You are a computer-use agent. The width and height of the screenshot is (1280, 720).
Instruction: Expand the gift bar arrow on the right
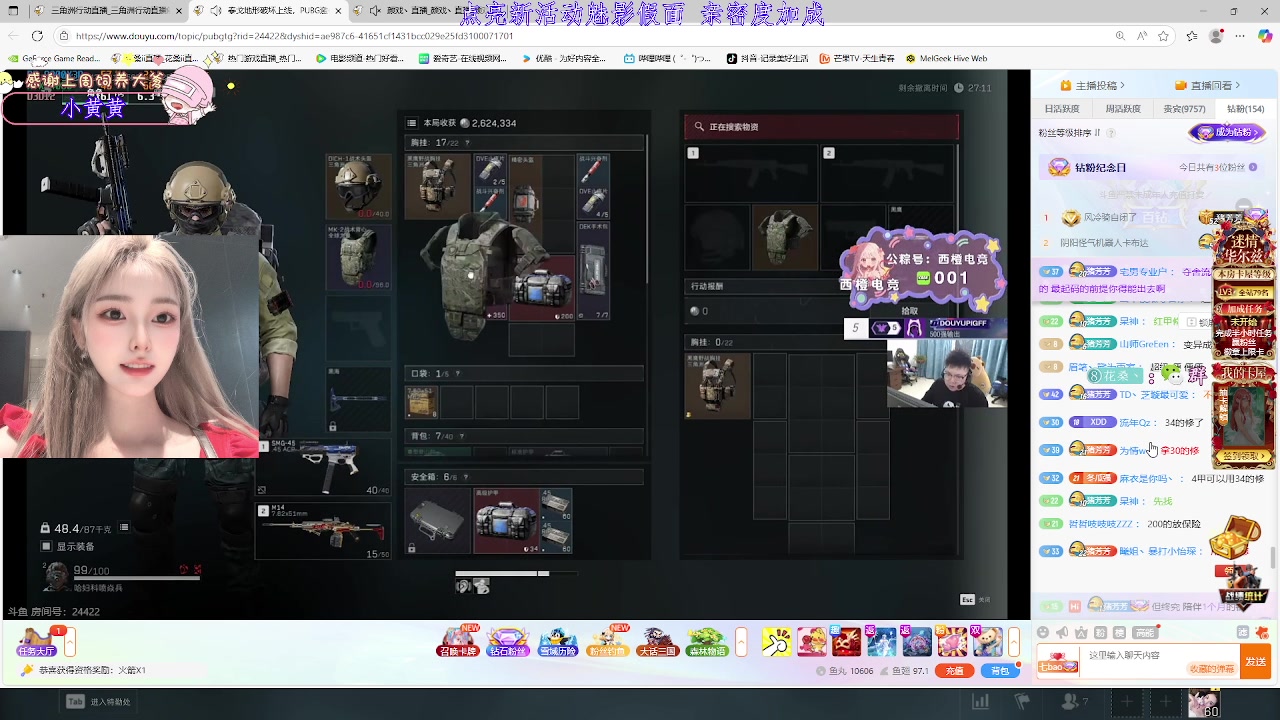[x=1013, y=642]
